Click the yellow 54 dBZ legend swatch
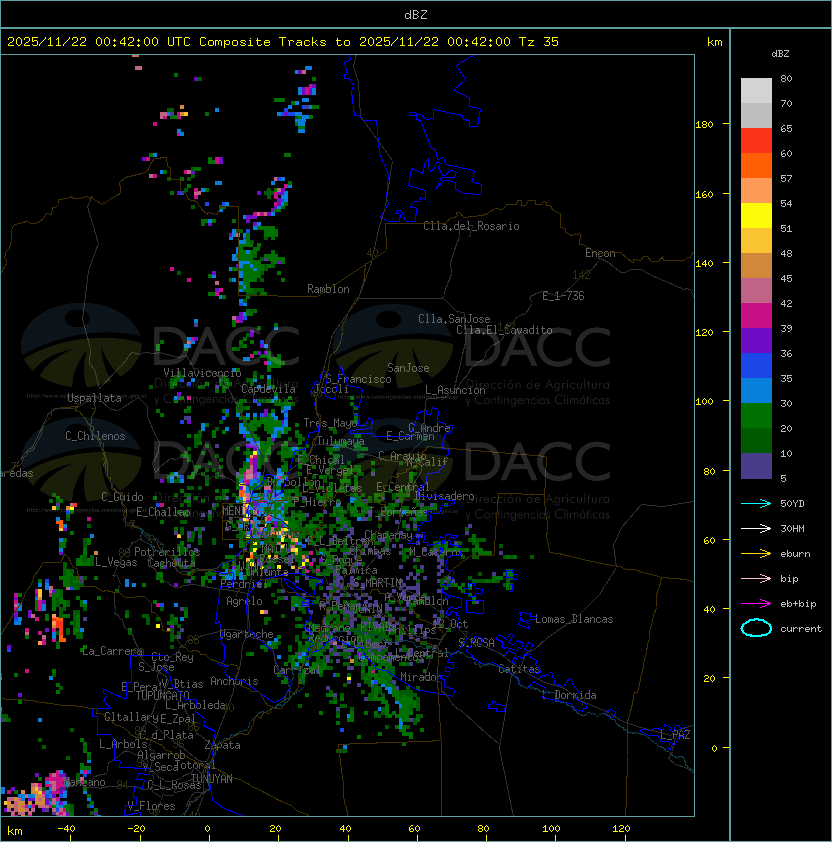832x842 pixels. pos(756,215)
